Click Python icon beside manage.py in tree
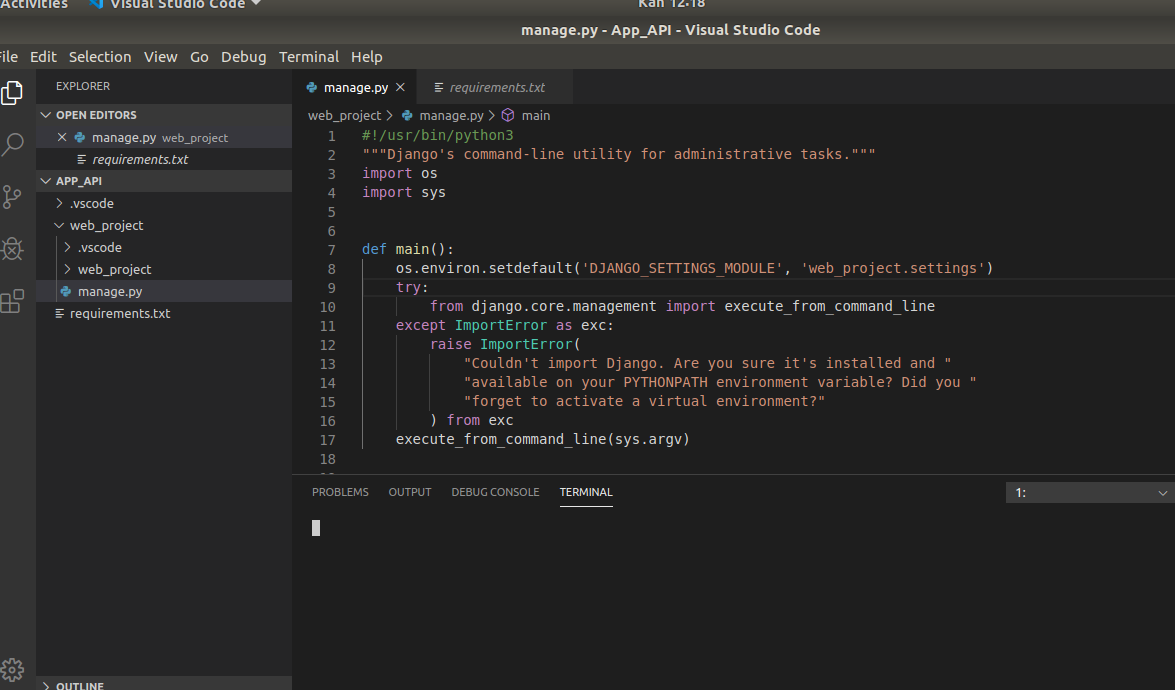 66,291
